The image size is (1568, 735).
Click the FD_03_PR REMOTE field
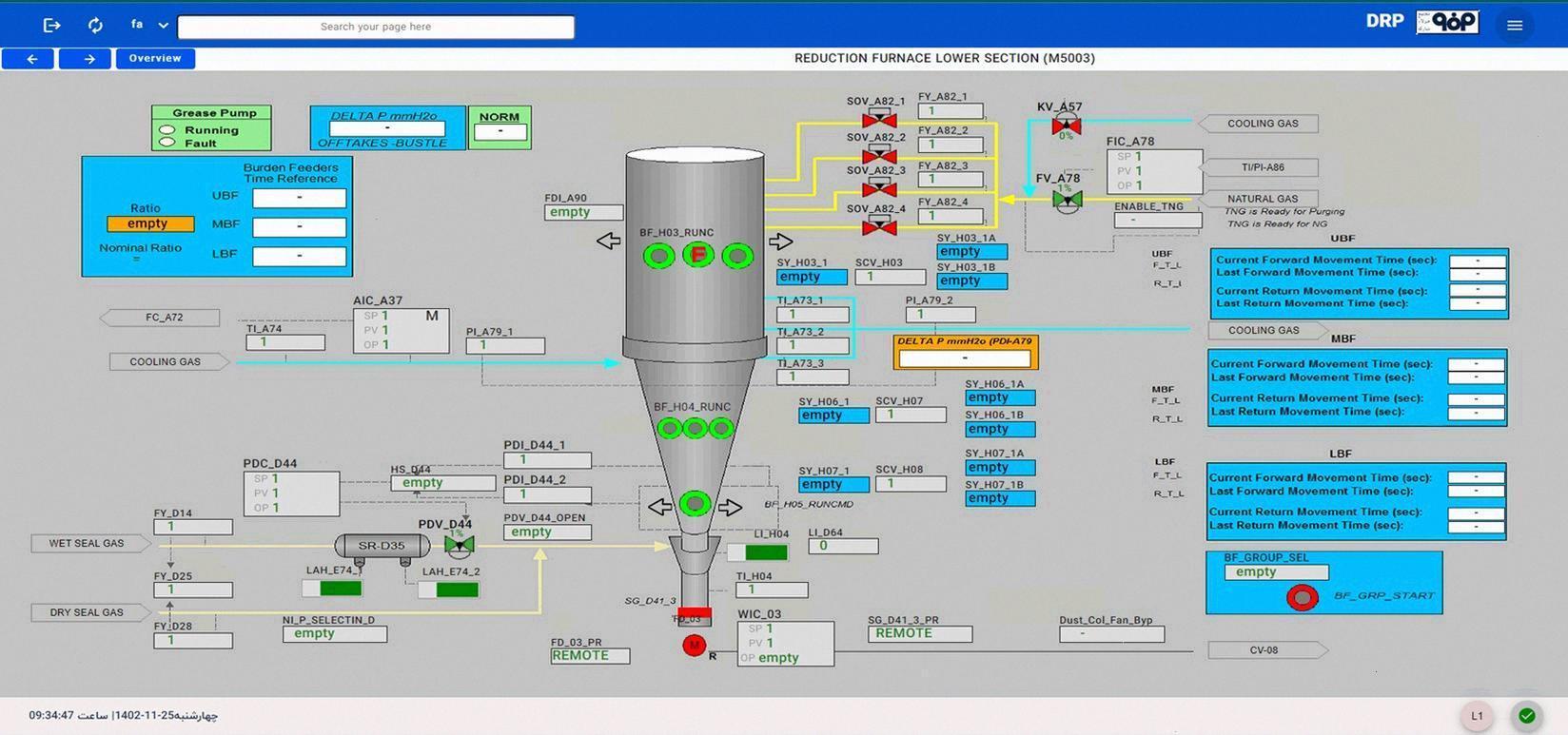tap(590, 656)
